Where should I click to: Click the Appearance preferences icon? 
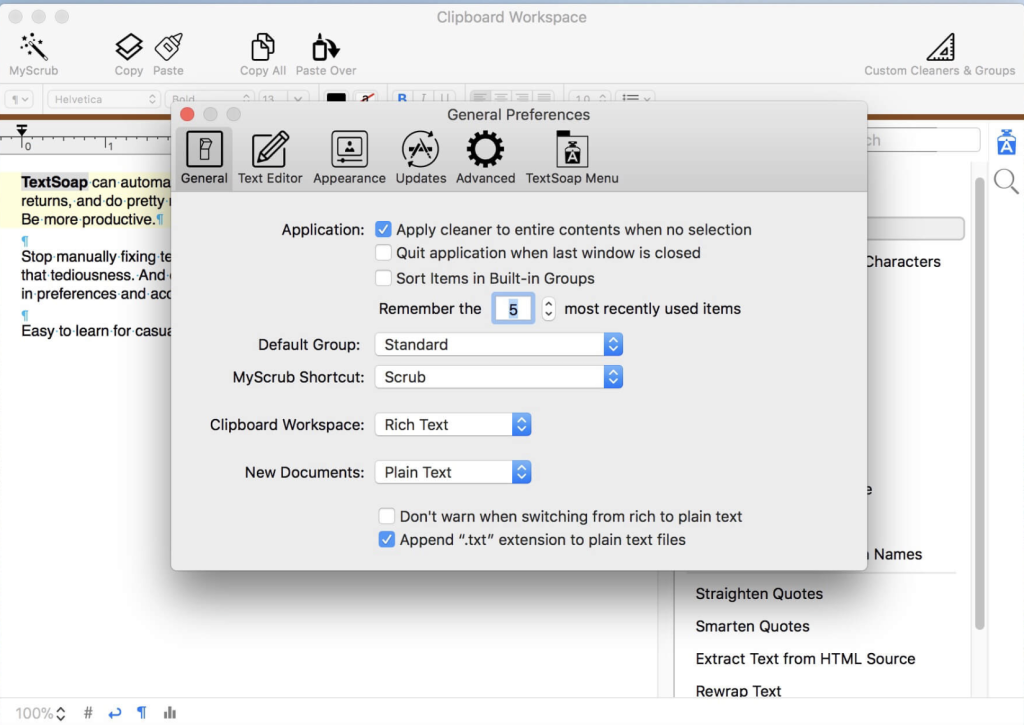(349, 149)
